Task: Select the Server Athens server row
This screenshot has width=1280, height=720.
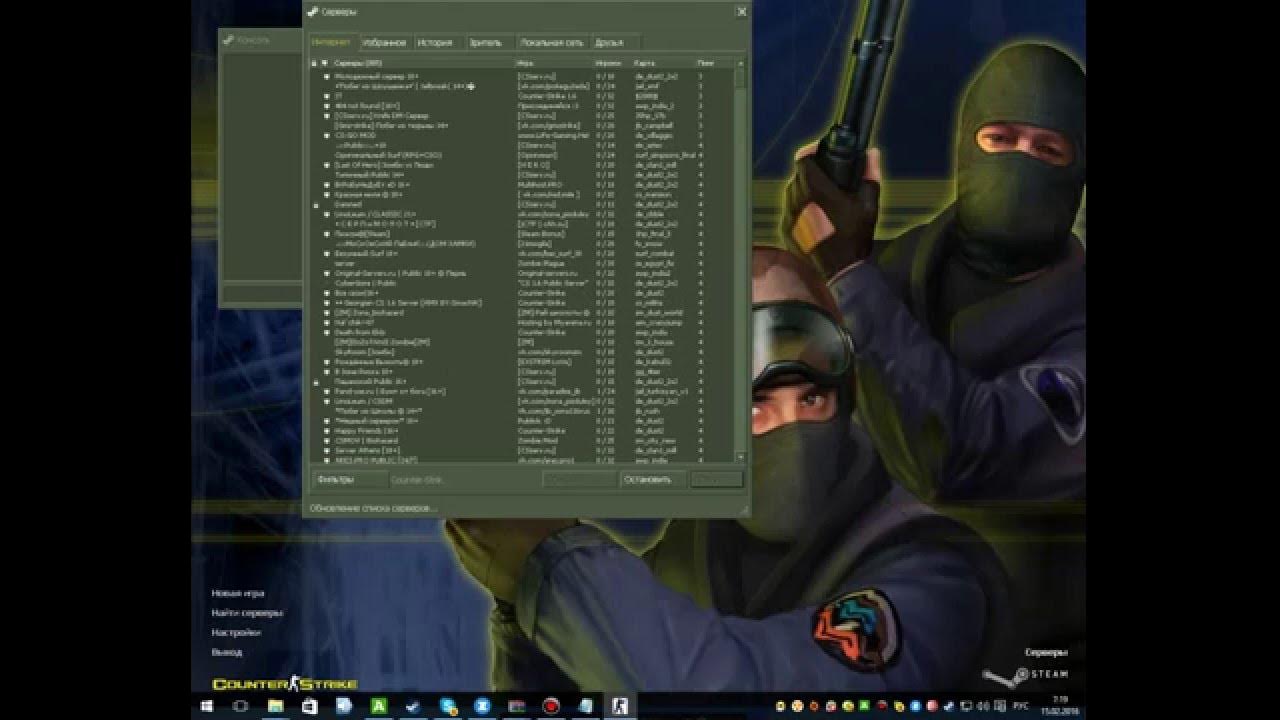Action: 522,451
